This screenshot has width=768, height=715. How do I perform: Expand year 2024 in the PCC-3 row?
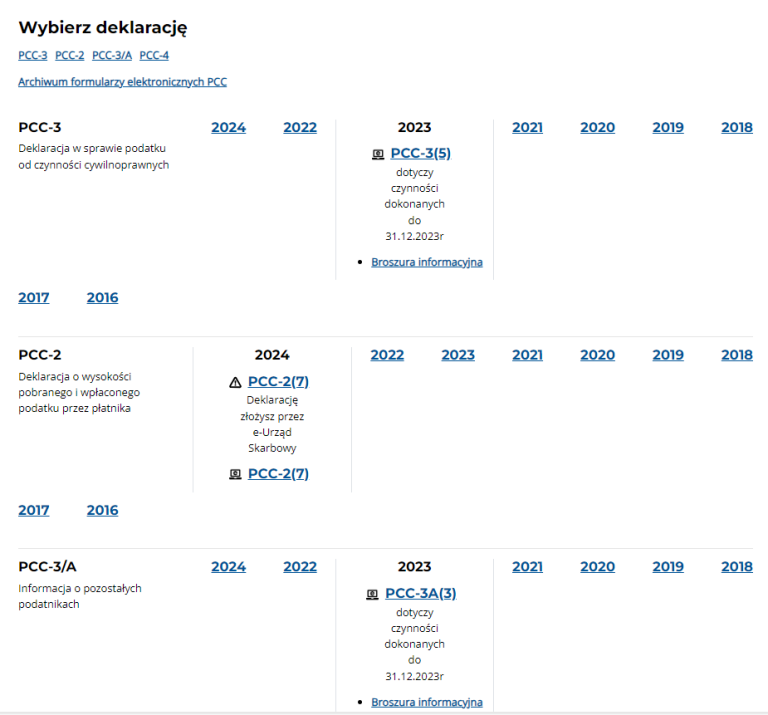[228, 127]
